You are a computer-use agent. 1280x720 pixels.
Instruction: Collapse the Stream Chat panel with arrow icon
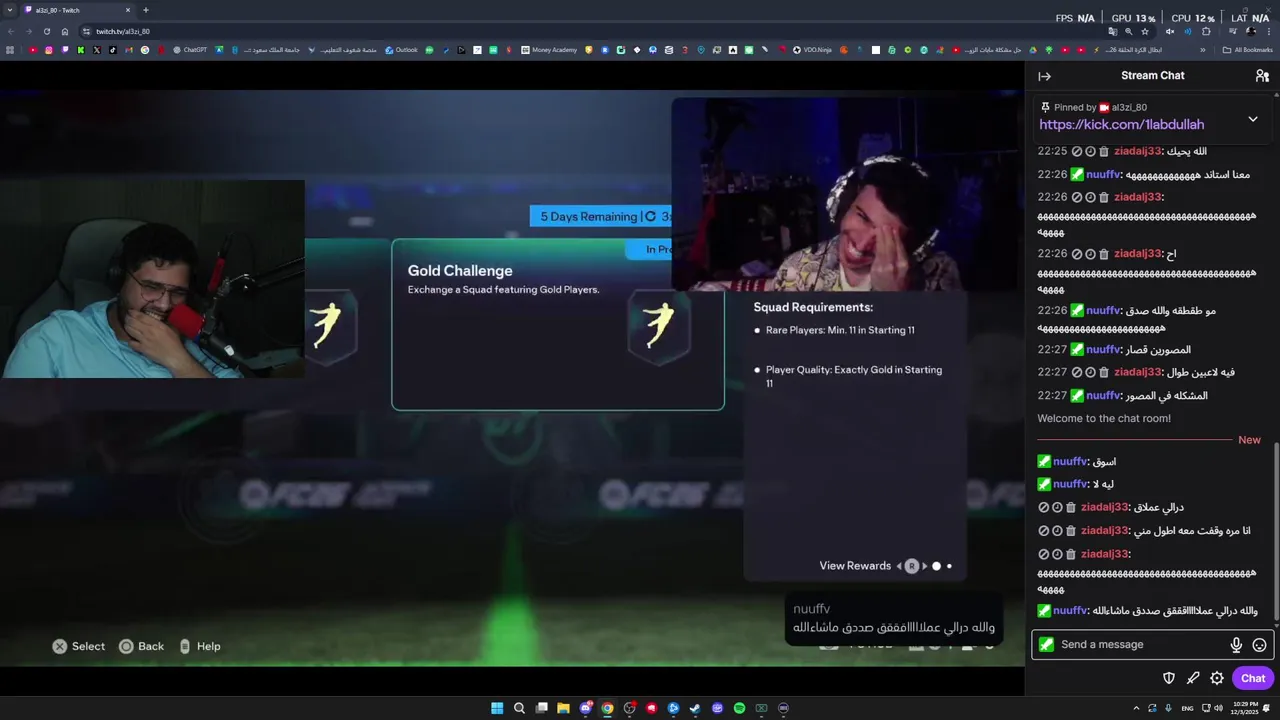point(1044,76)
